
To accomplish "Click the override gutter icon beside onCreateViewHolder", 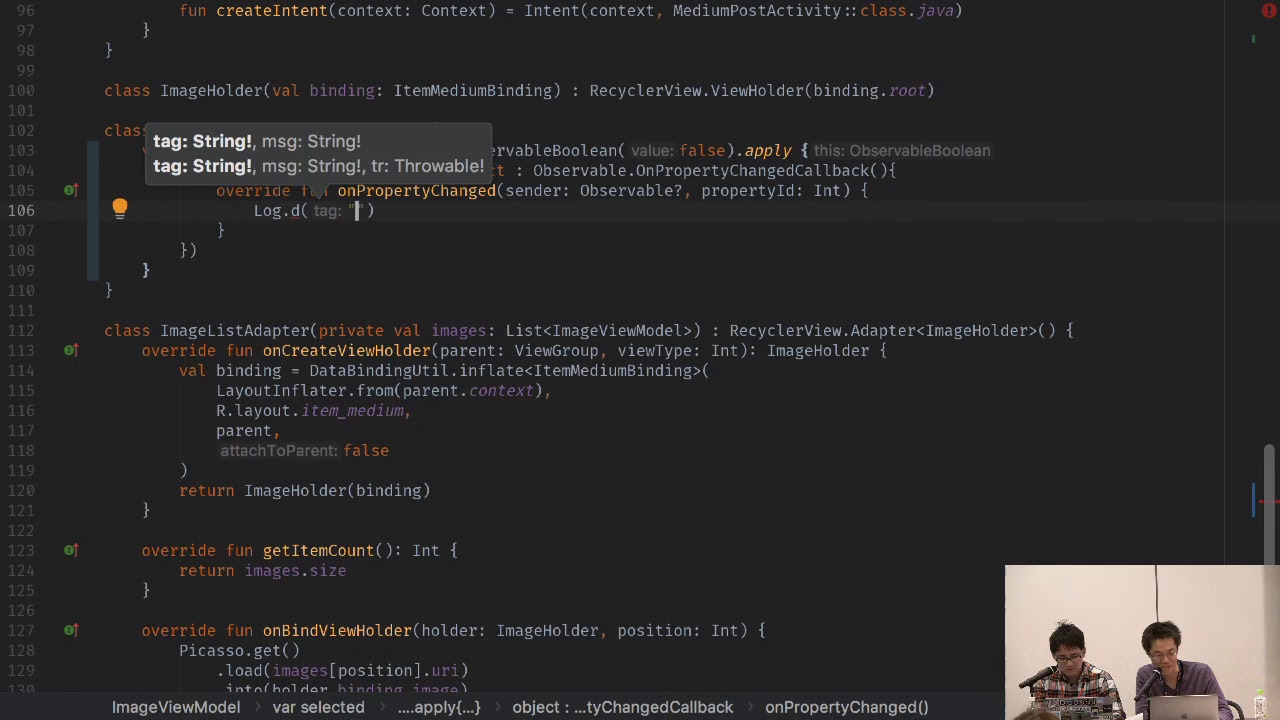I will (x=70, y=350).
